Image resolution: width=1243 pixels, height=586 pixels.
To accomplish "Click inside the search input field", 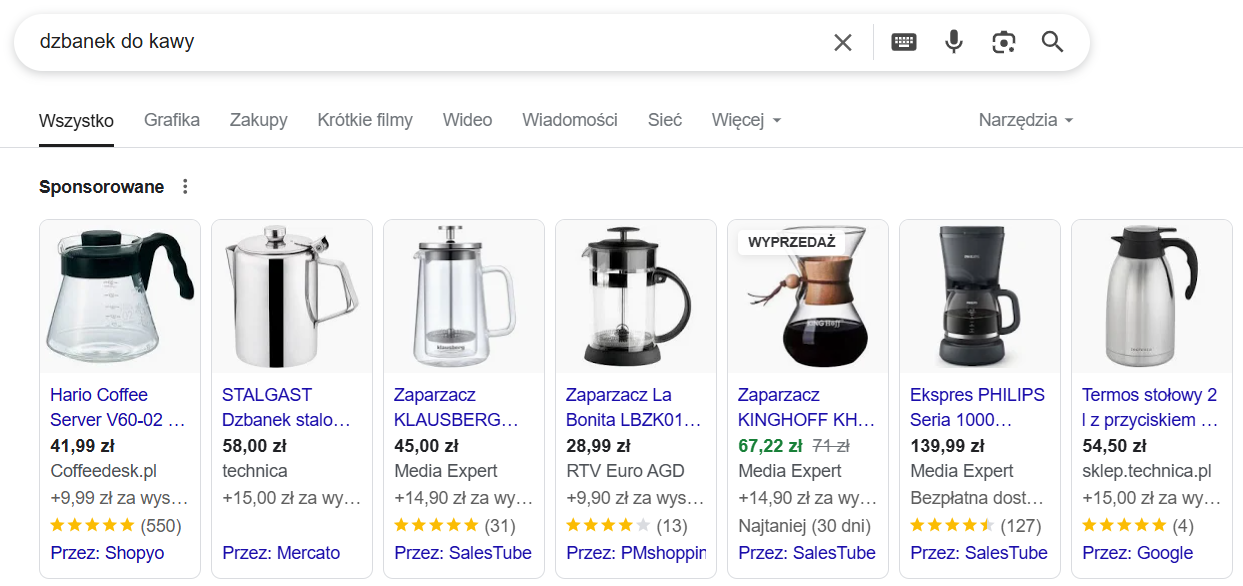I will [400, 42].
